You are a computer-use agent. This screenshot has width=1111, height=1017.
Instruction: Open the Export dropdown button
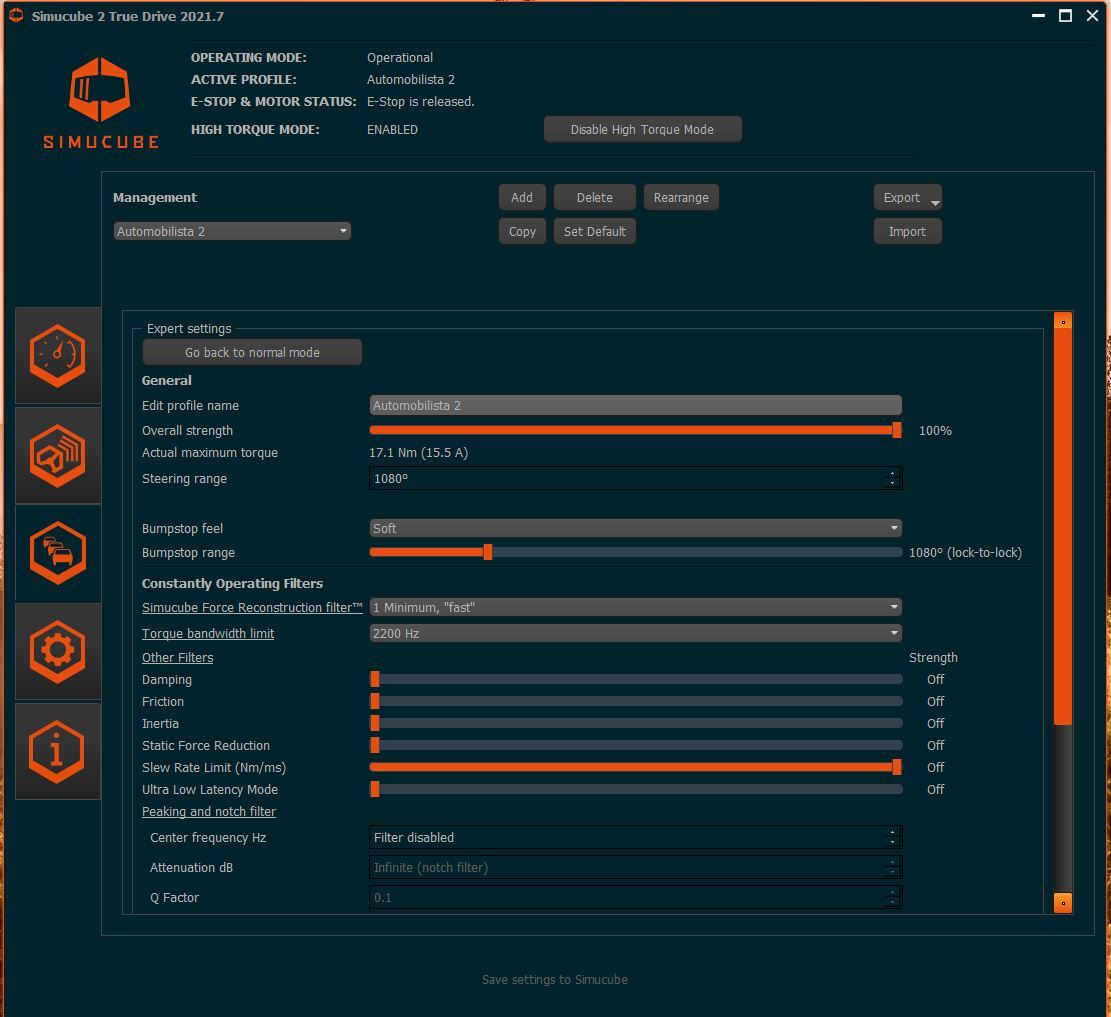click(x=907, y=198)
